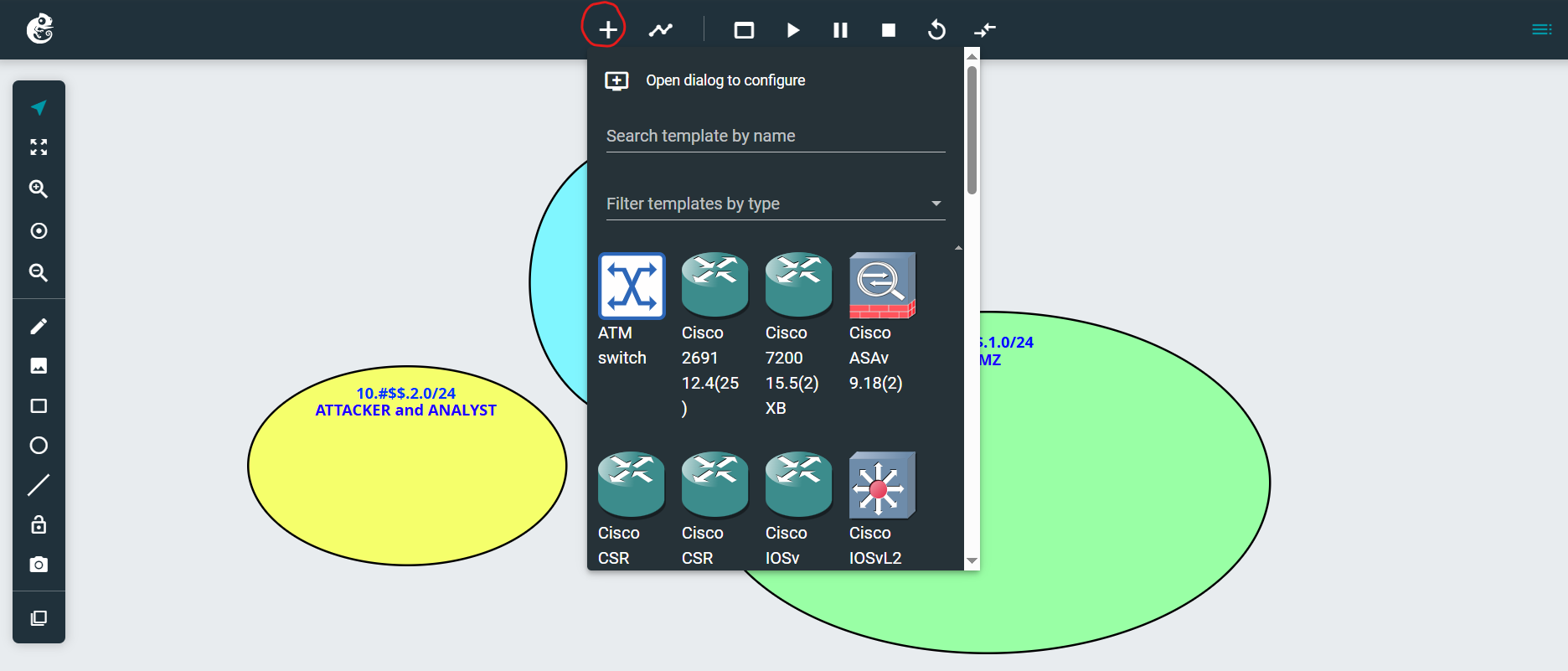This screenshot has height=671, width=1568.
Task: Click the ATTACKER and ANALYST label
Action: [405, 410]
